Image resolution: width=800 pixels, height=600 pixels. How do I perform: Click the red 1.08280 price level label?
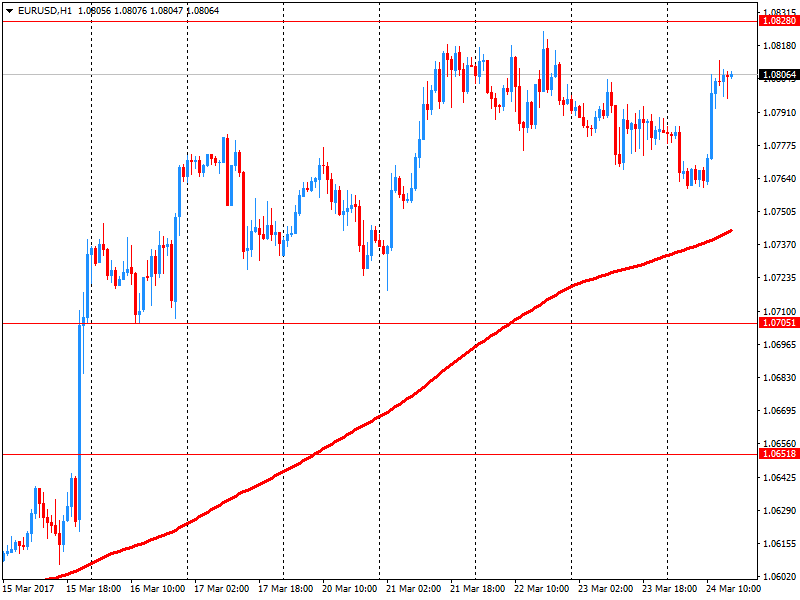pyautogui.click(x=779, y=21)
